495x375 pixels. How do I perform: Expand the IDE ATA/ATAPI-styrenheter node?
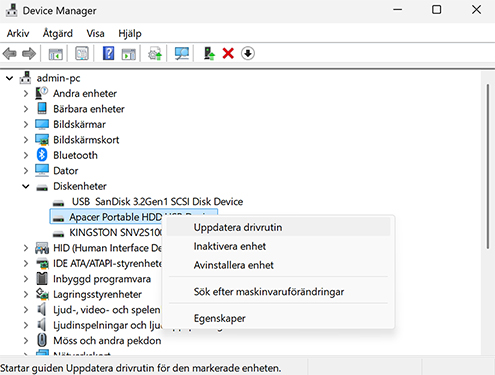[x=26, y=263]
